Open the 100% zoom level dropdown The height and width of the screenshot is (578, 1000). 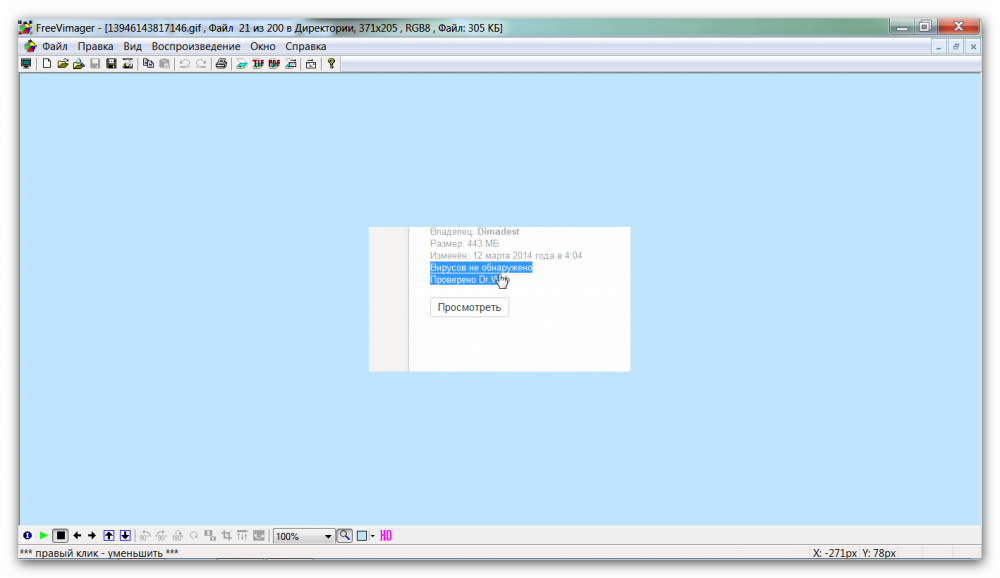(328, 537)
